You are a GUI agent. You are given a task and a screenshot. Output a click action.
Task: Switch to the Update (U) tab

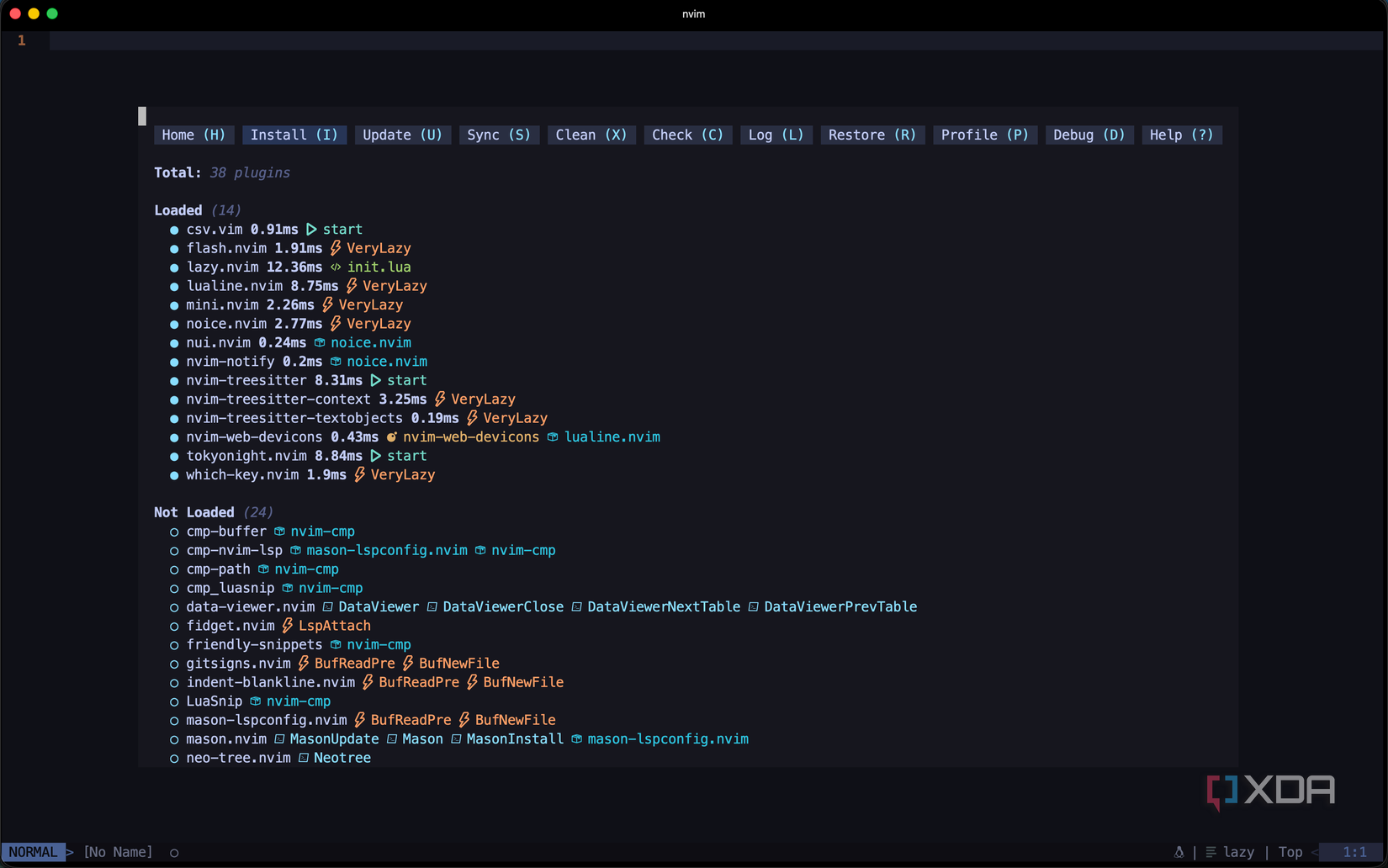[x=402, y=135]
